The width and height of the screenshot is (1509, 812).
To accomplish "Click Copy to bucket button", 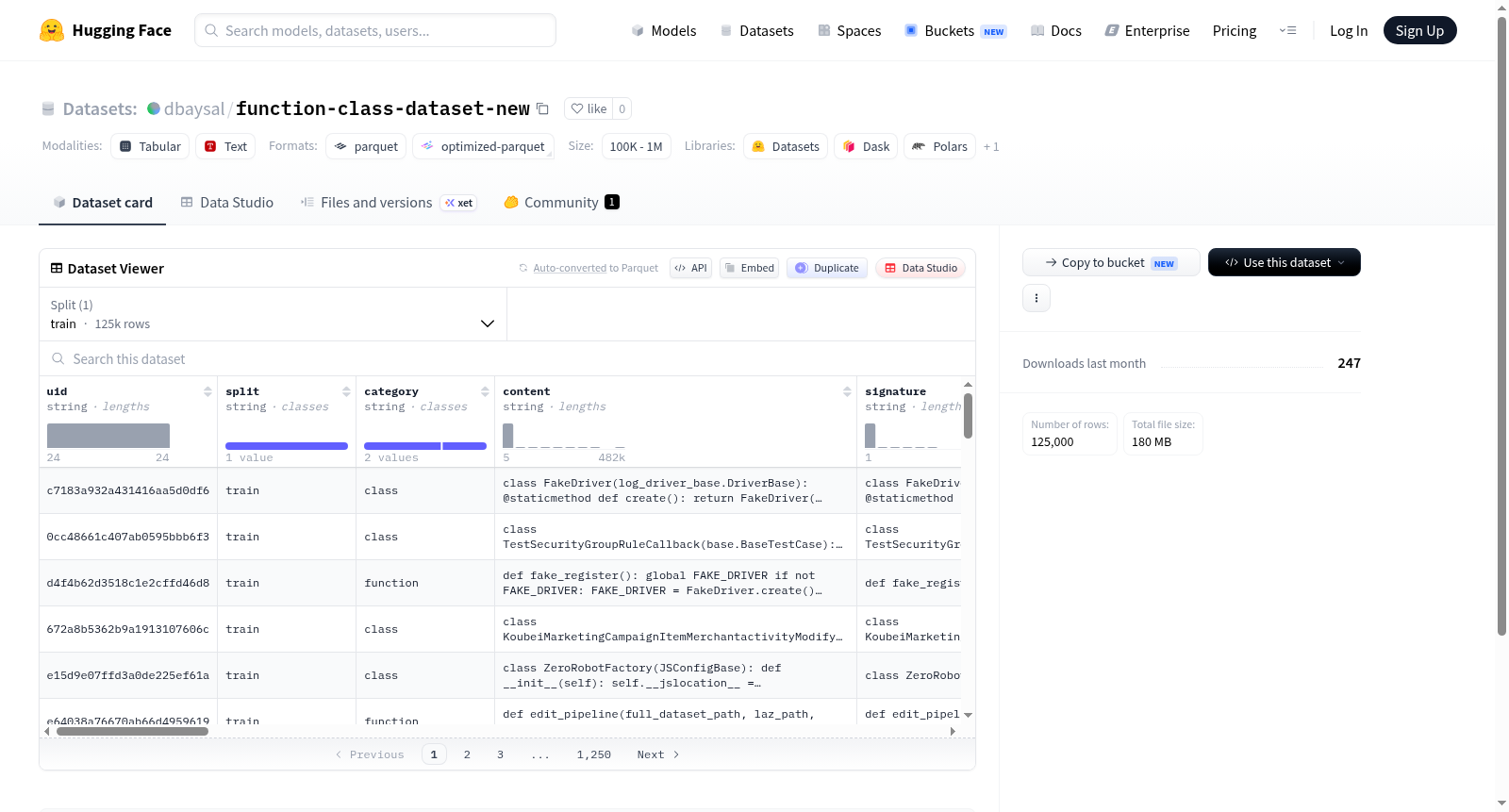I will (x=1111, y=262).
